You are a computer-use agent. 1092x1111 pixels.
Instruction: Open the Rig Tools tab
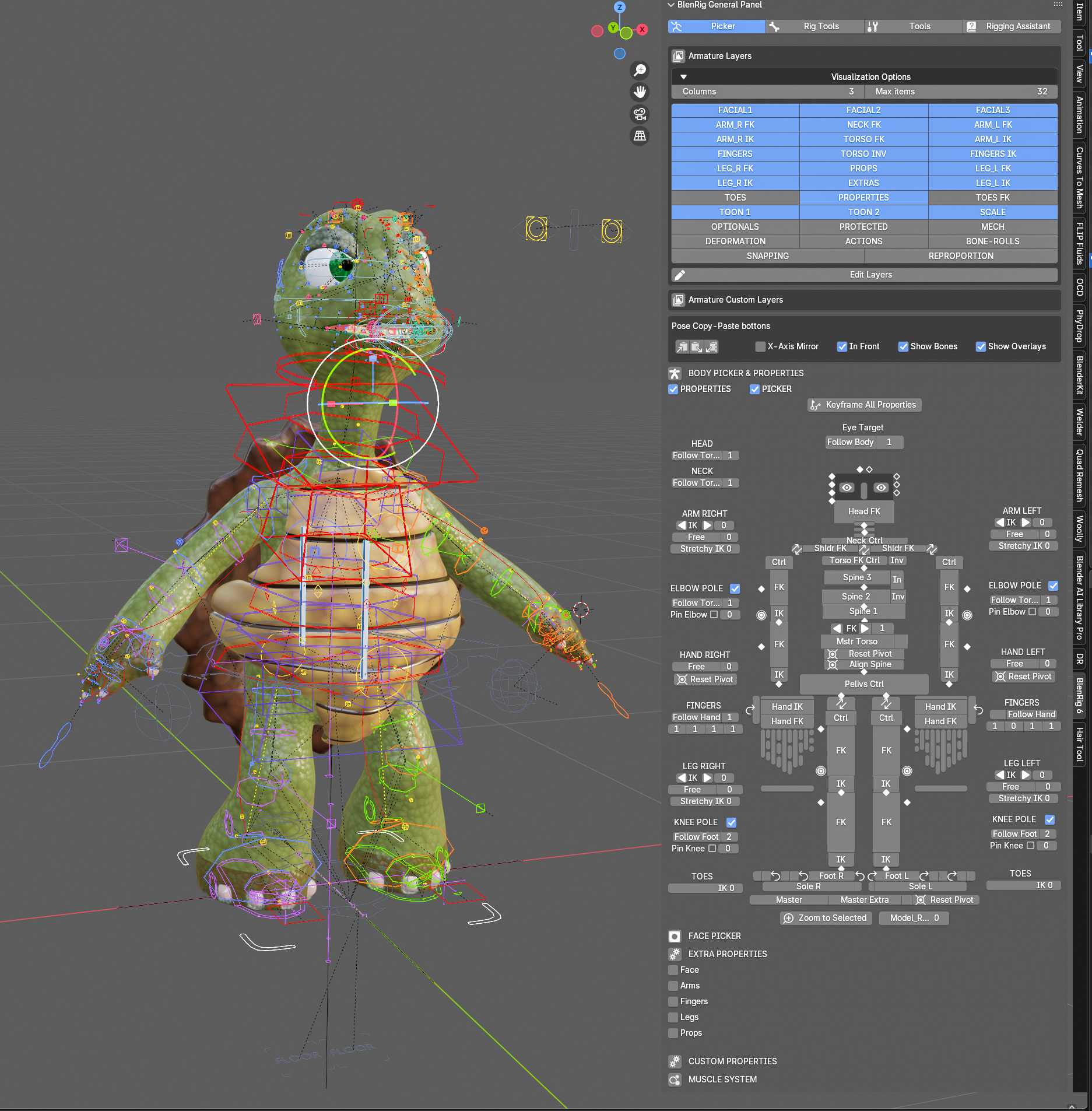pyautogui.click(x=814, y=26)
